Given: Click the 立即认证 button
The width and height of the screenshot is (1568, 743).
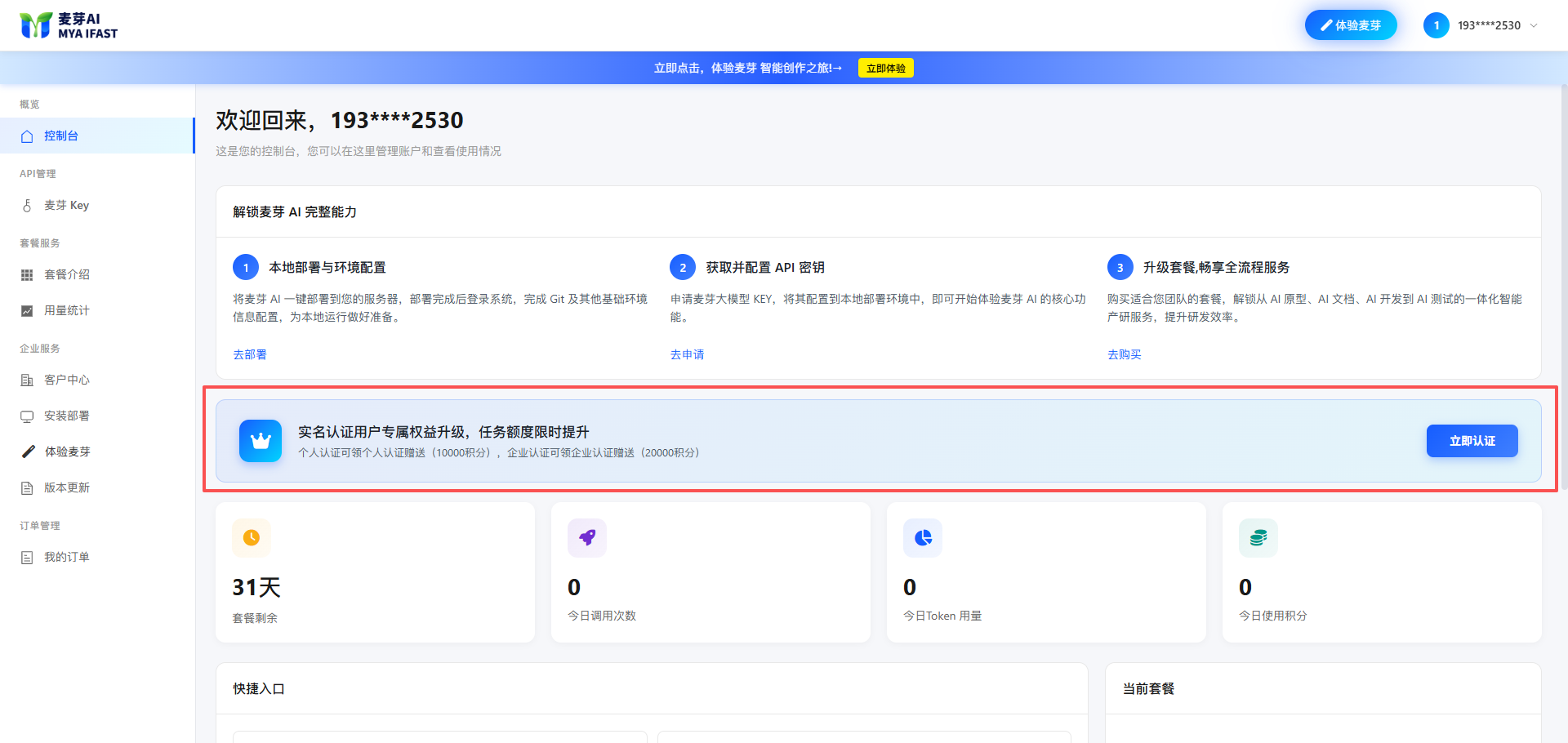Looking at the screenshot, I should coord(1472,441).
